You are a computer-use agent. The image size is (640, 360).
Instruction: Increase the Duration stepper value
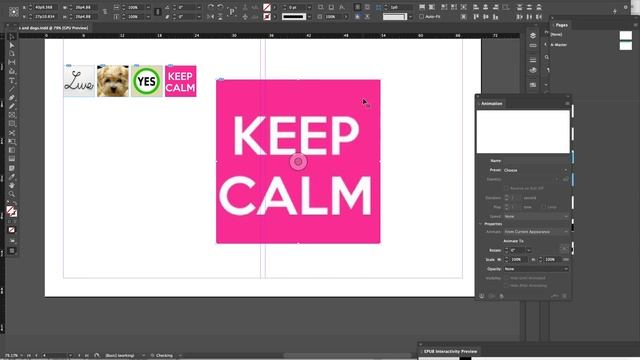[x=507, y=196]
